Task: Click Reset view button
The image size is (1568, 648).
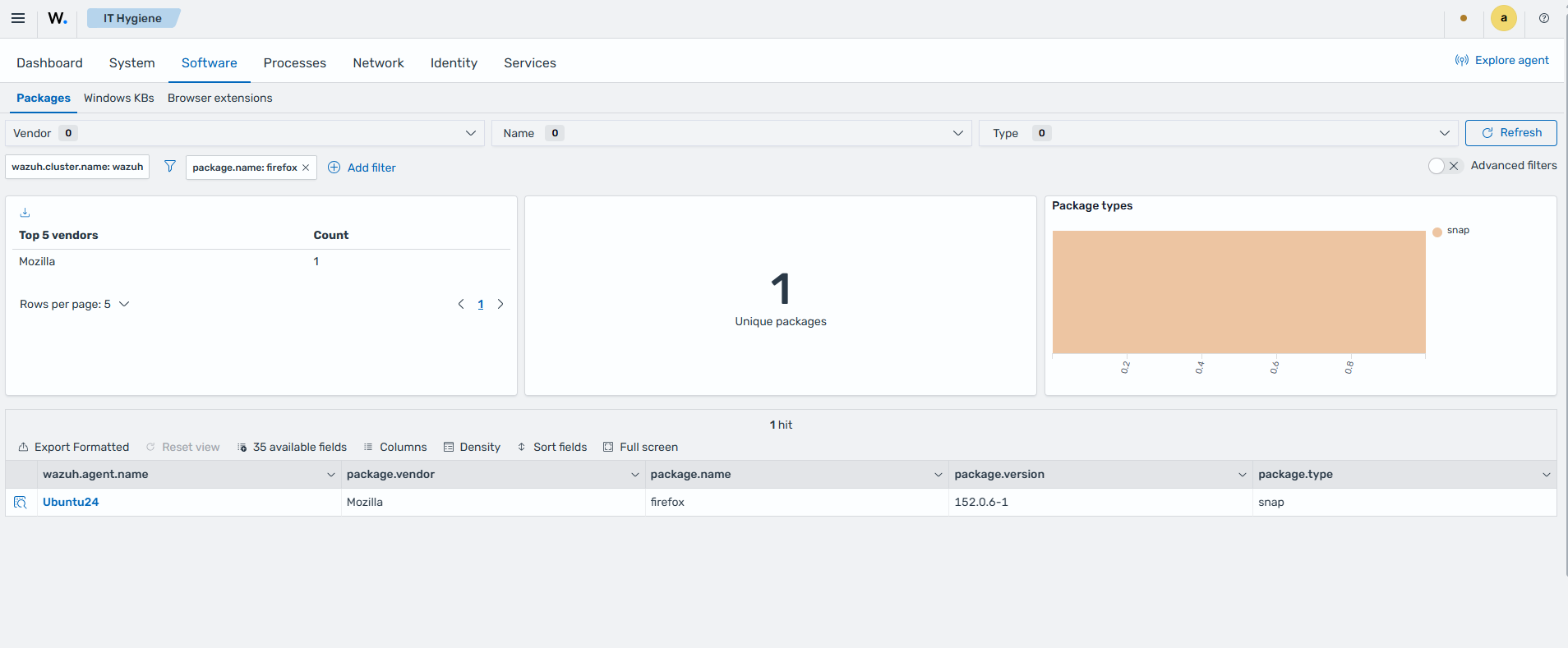Action: [182, 447]
